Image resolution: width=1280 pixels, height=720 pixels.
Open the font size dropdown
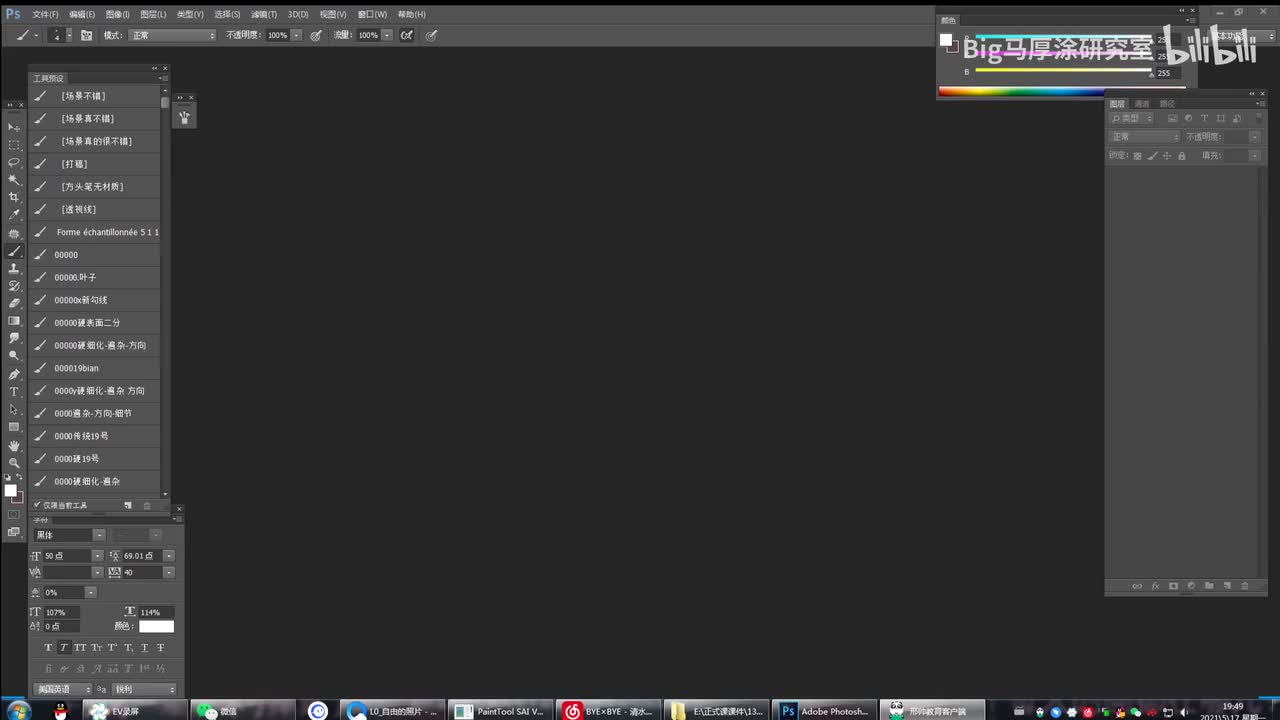pyautogui.click(x=98, y=555)
